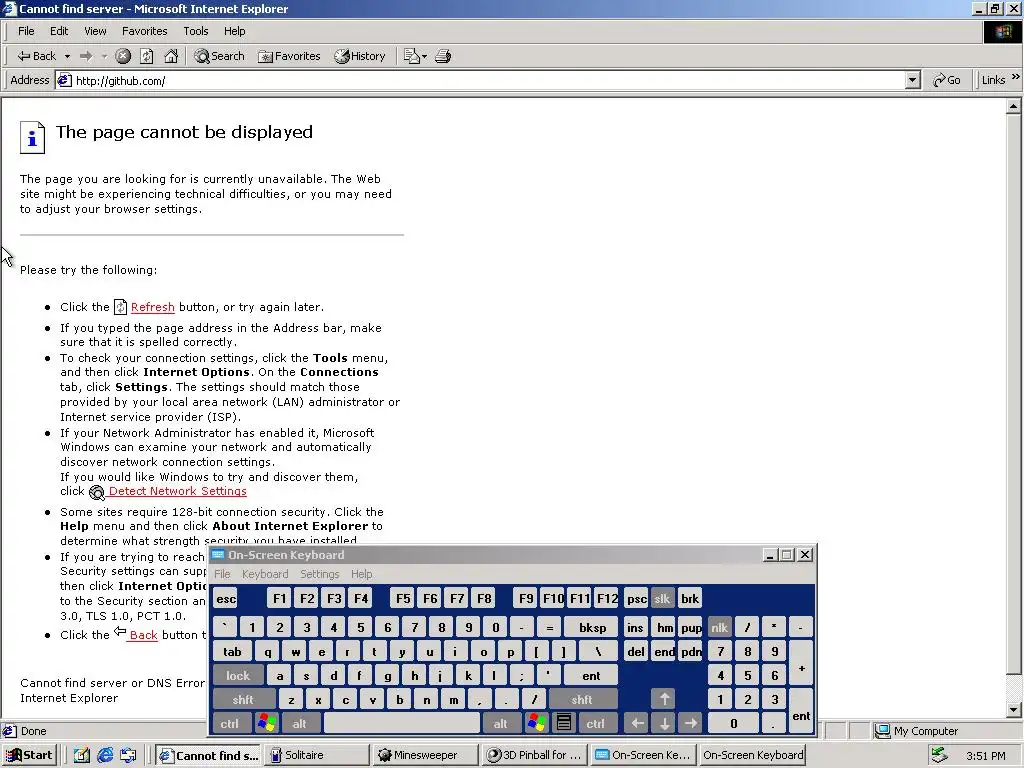Toggle the right shft key
This screenshot has height=768, width=1024.
click(x=581, y=699)
